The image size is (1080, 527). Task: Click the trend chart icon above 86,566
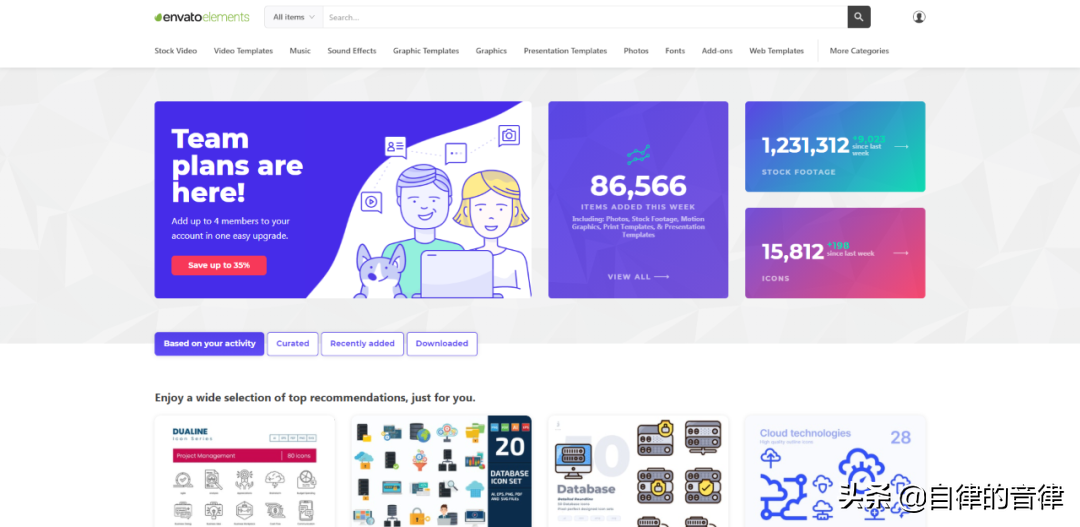[638, 154]
